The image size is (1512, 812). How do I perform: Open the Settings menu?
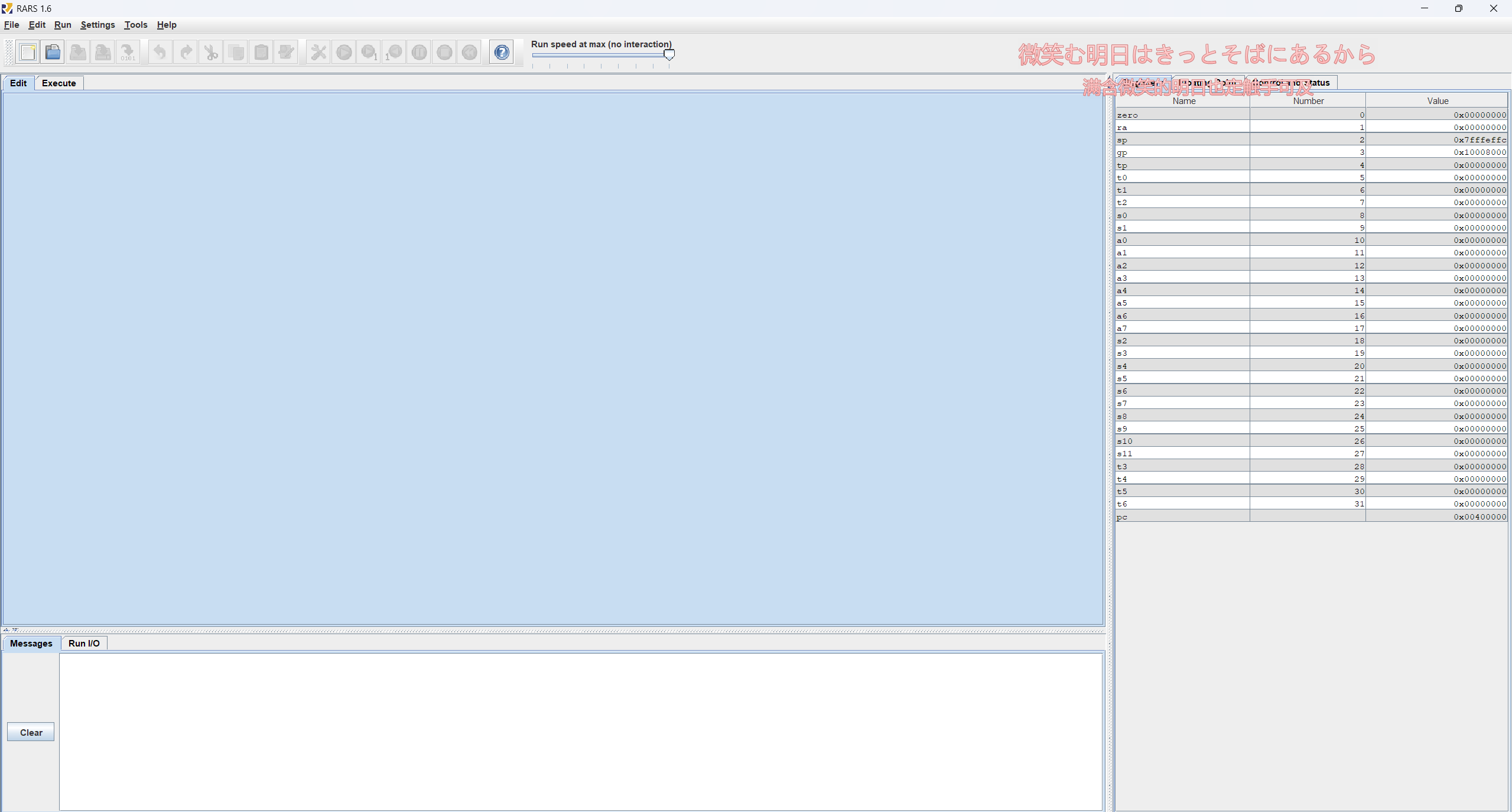[97, 25]
